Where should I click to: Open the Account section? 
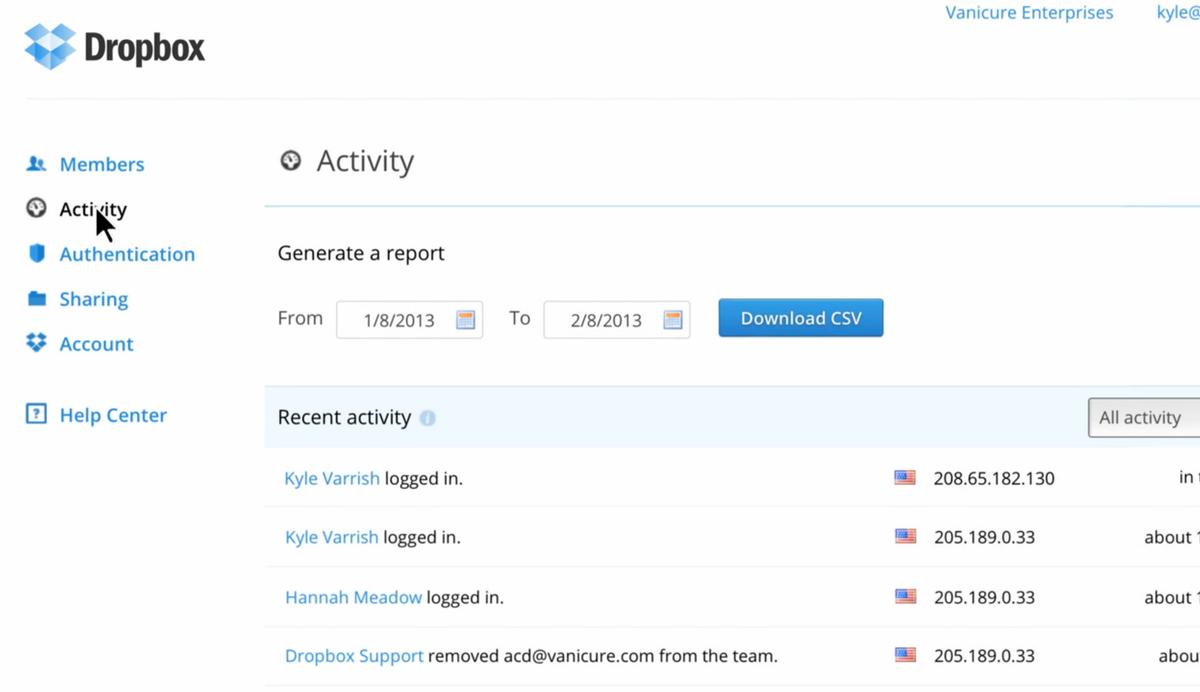click(x=96, y=344)
